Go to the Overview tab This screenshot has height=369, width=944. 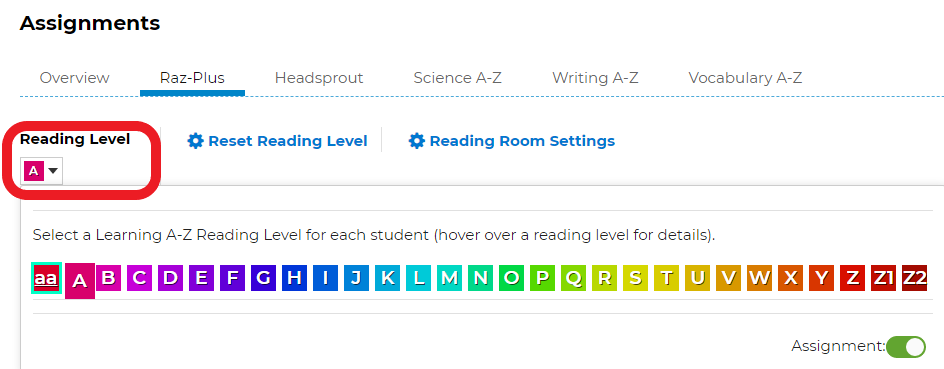pos(75,78)
